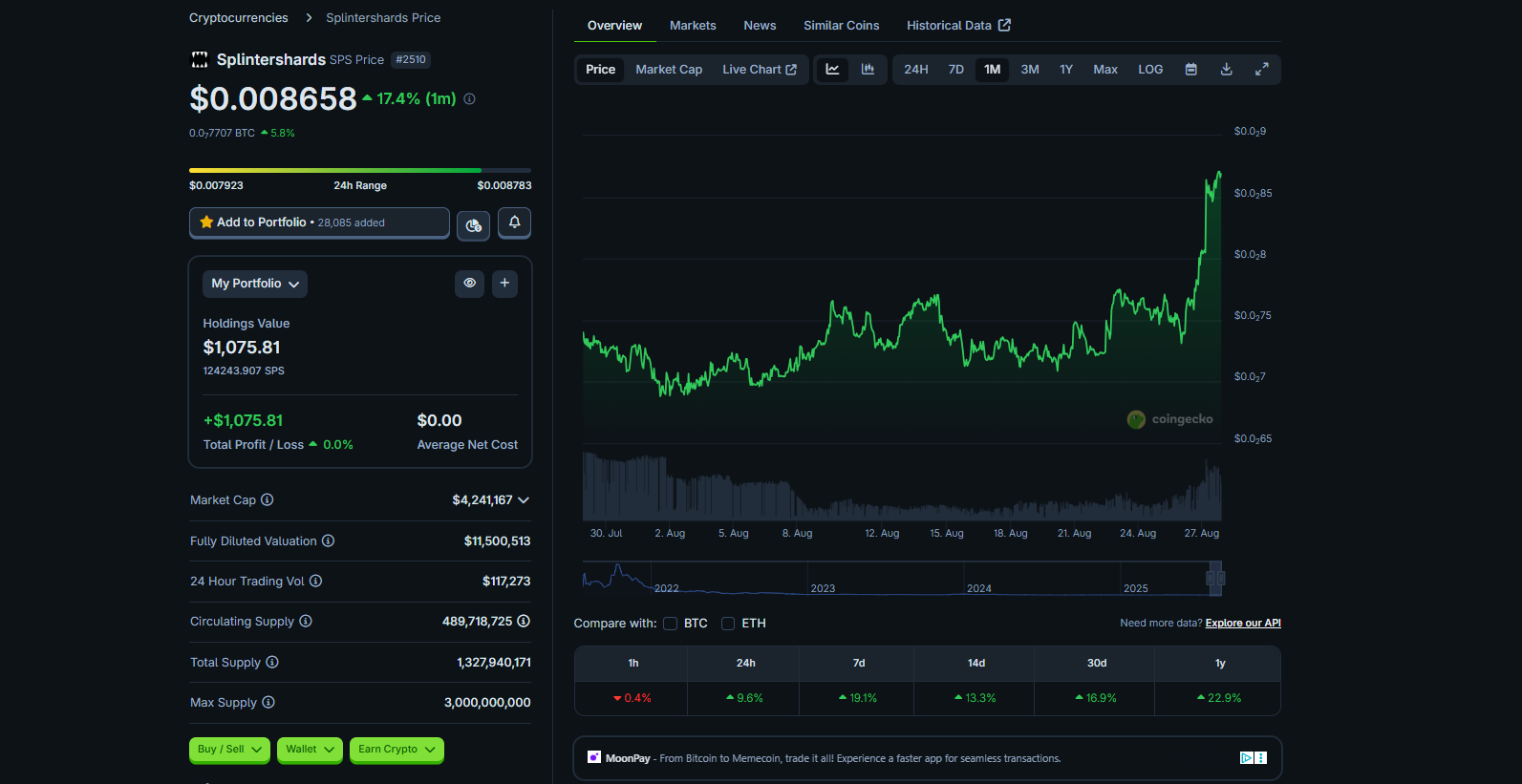This screenshot has width=1522, height=784.
Task: Open the Live Chart link
Action: (x=760, y=70)
